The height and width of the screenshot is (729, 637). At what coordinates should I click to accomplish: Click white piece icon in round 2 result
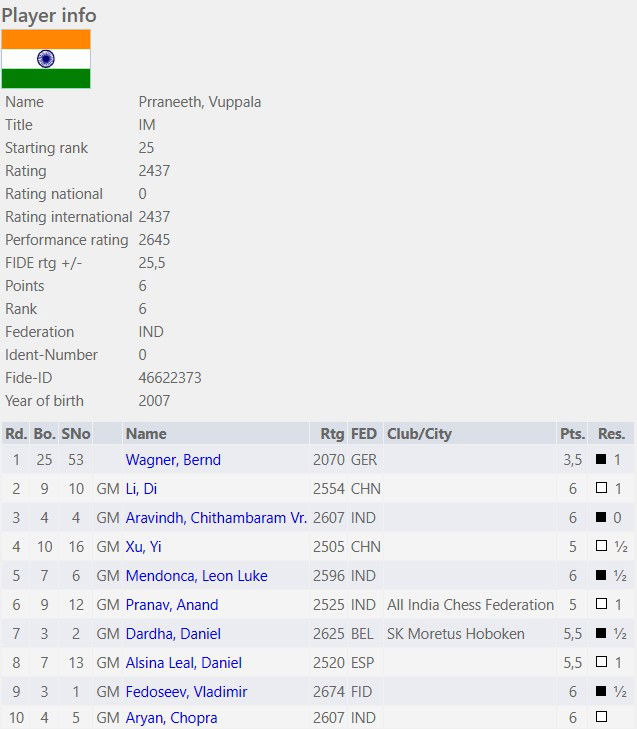pyautogui.click(x=601, y=489)
